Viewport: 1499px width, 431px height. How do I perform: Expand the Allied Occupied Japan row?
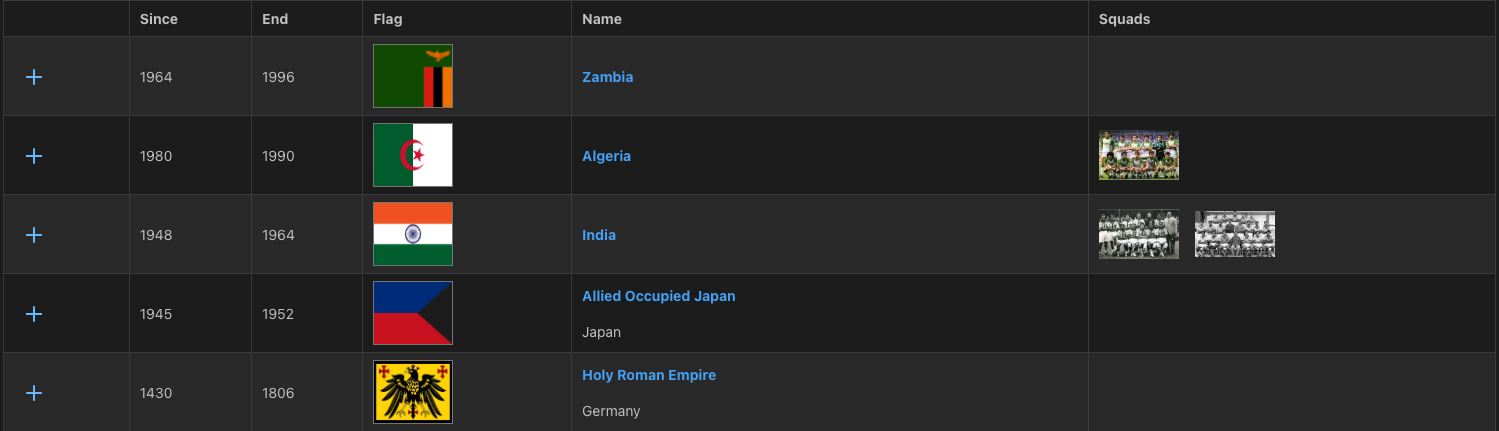34,314
